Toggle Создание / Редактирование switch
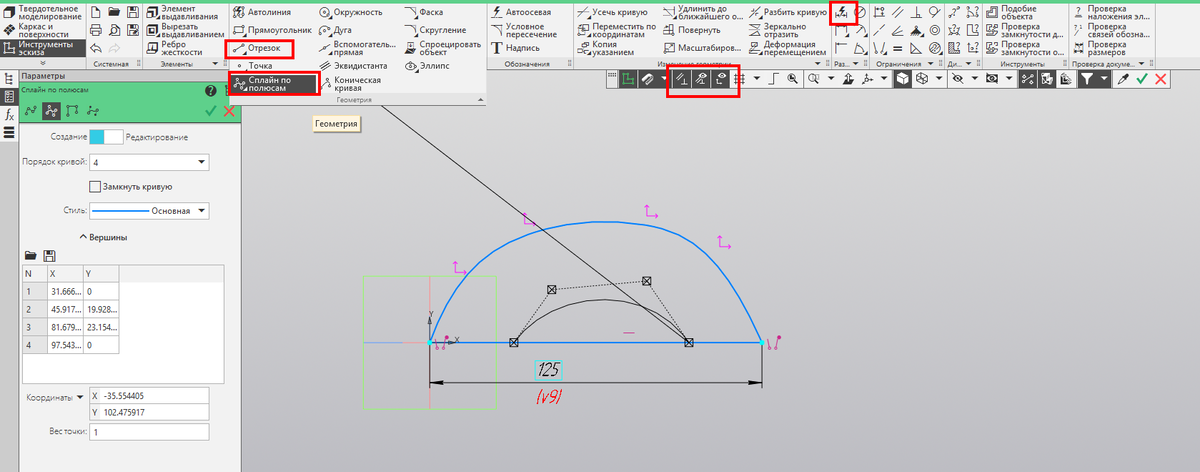 tap(105, 136)
